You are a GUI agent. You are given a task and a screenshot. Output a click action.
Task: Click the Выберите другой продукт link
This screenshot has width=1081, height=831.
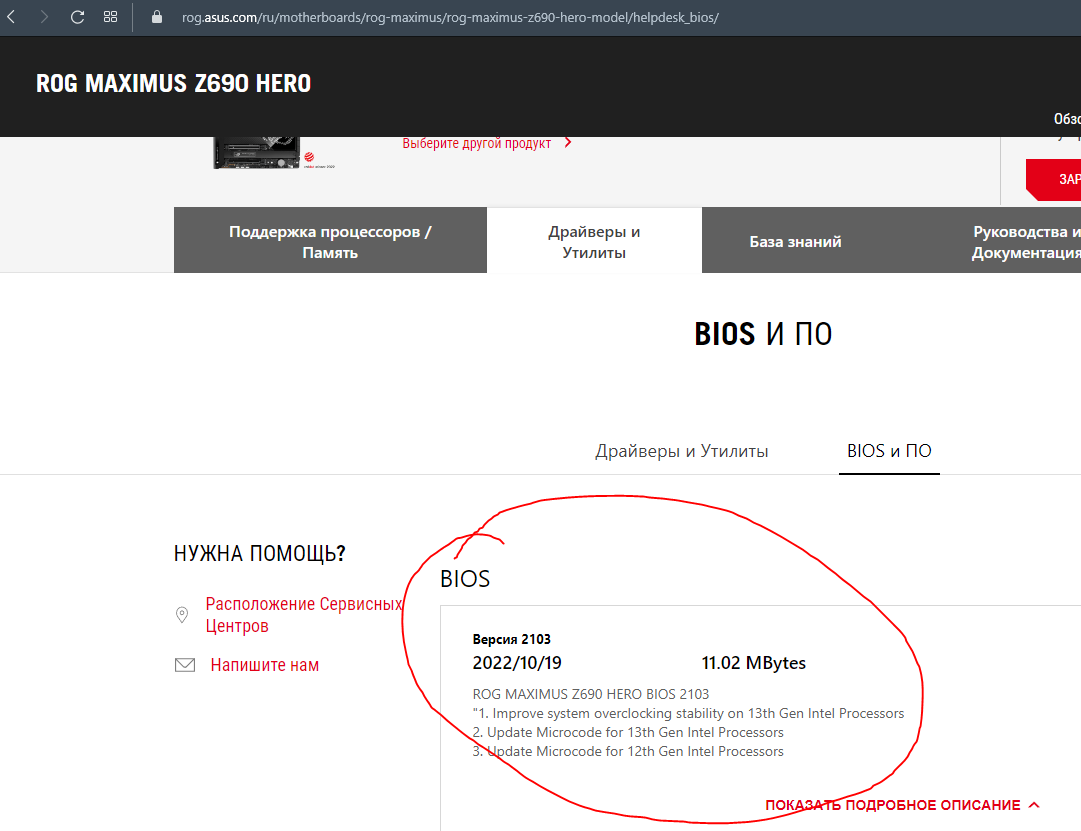476,143
